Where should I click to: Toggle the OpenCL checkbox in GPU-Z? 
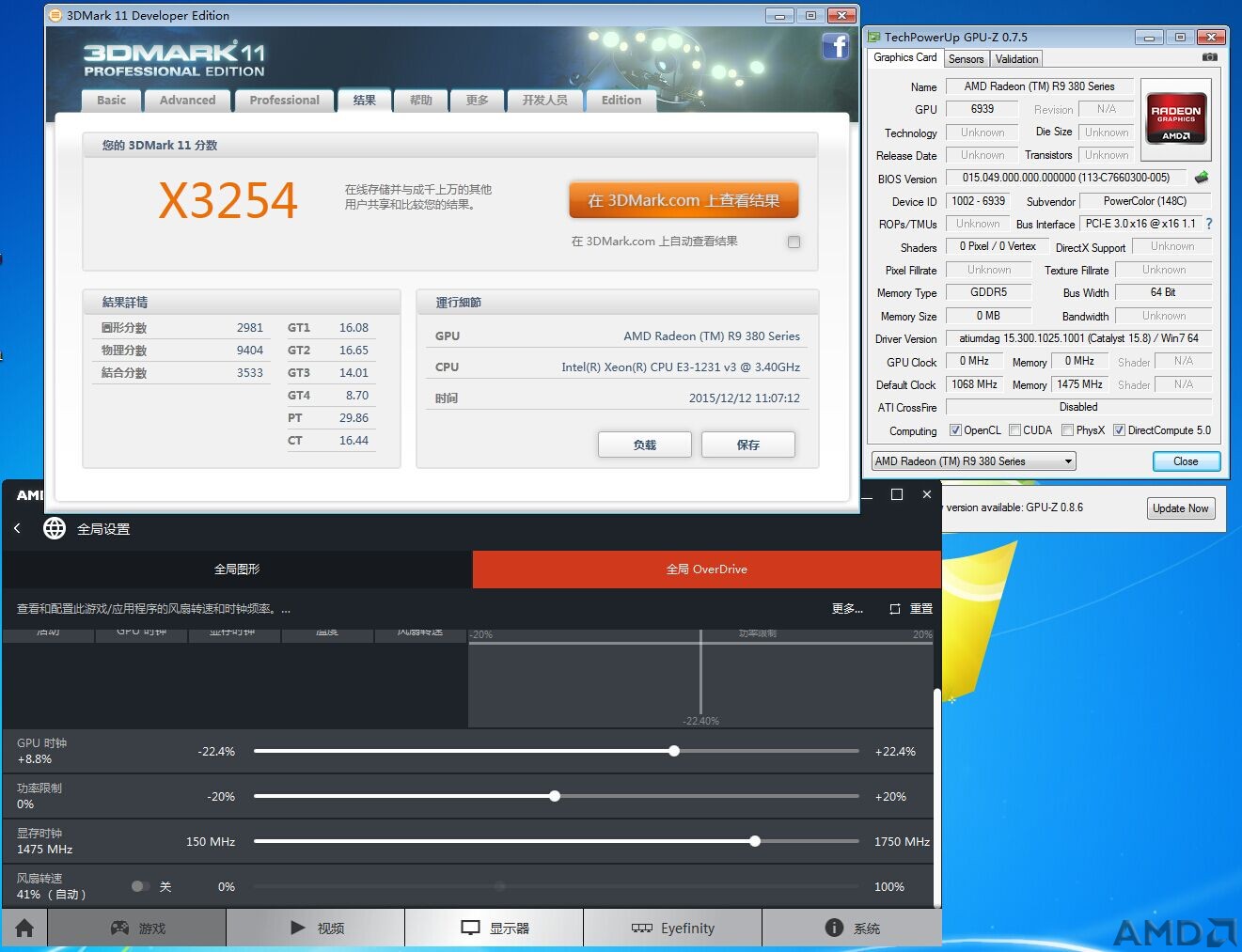(955, 430)
